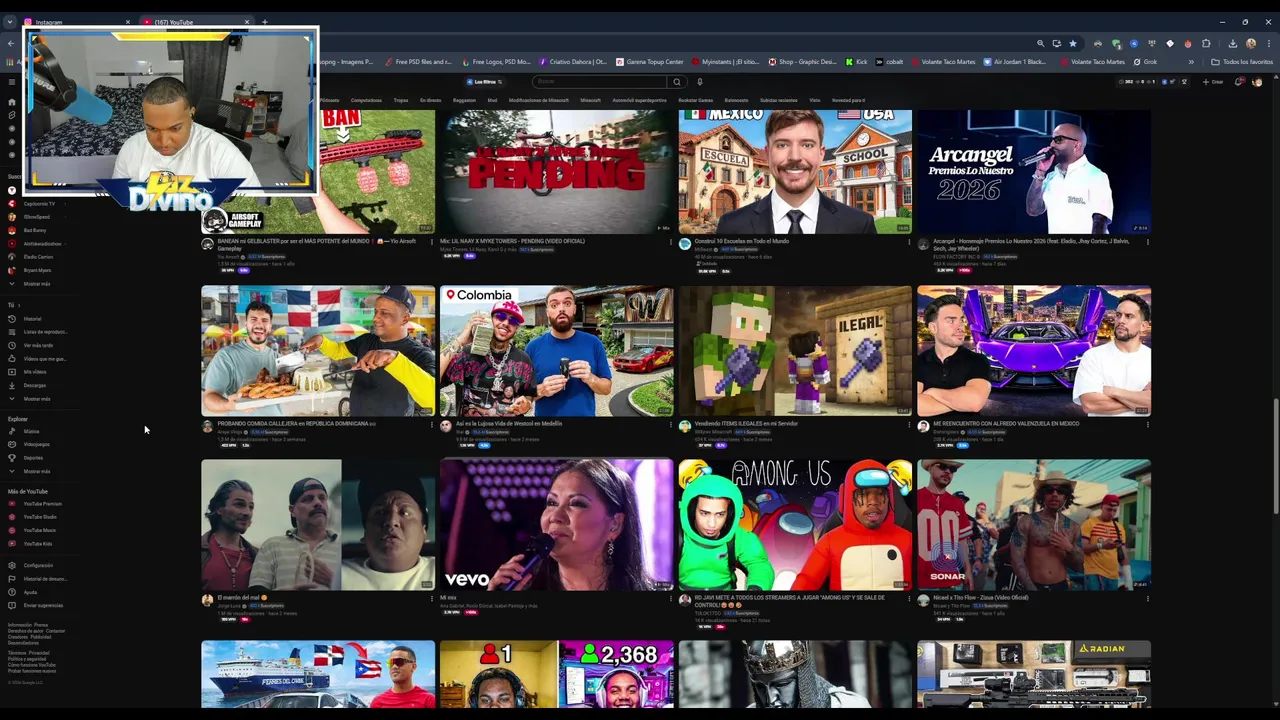Play the Minecraft ILEGAL items video
The image size is (1280, 720).
click(x=795, y=351)
